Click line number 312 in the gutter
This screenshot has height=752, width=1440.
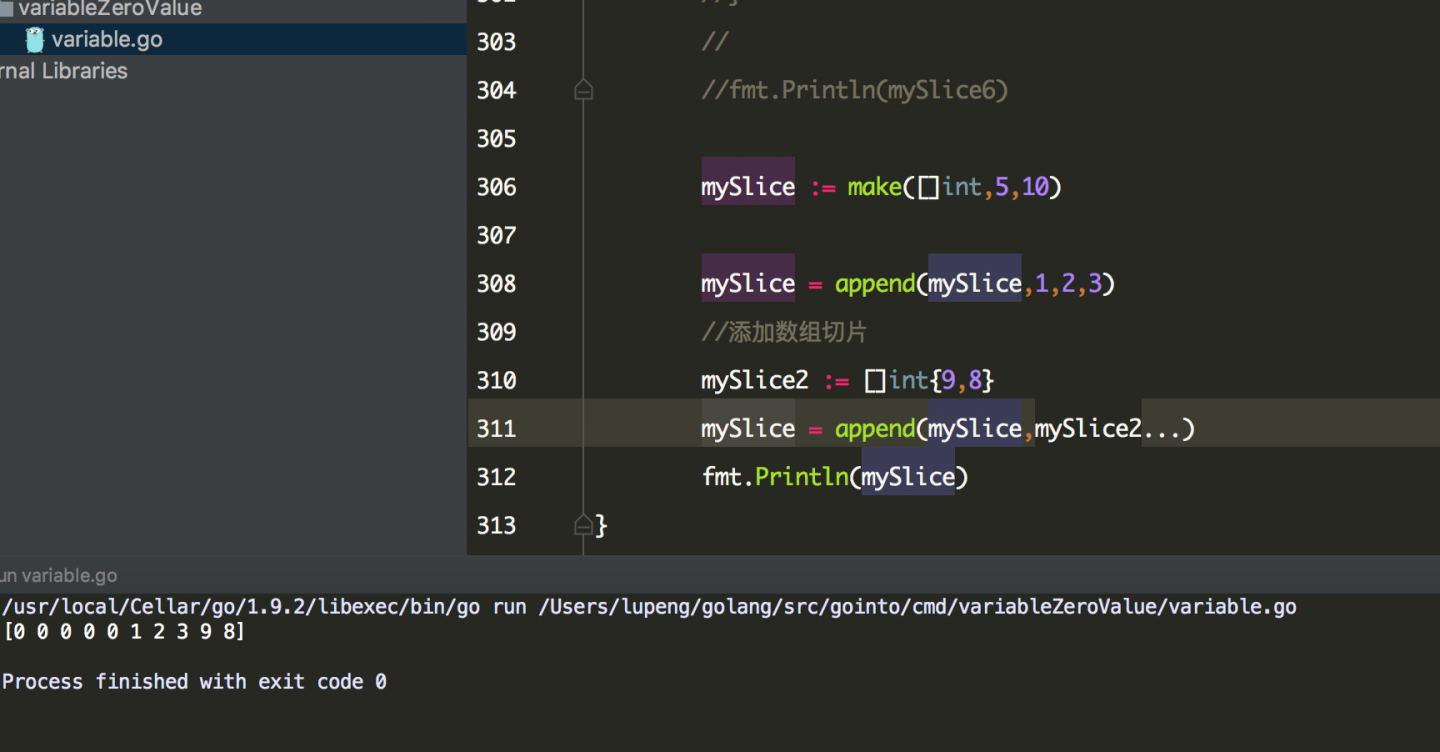[497, 477]
